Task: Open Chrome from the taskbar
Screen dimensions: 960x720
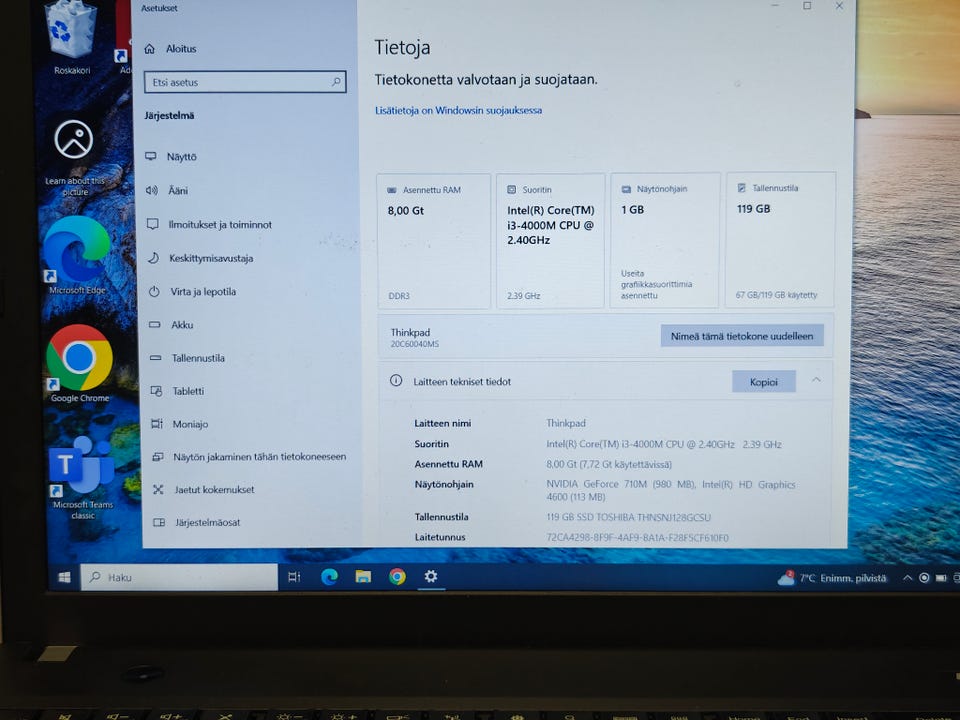Action: coord(397,577)
